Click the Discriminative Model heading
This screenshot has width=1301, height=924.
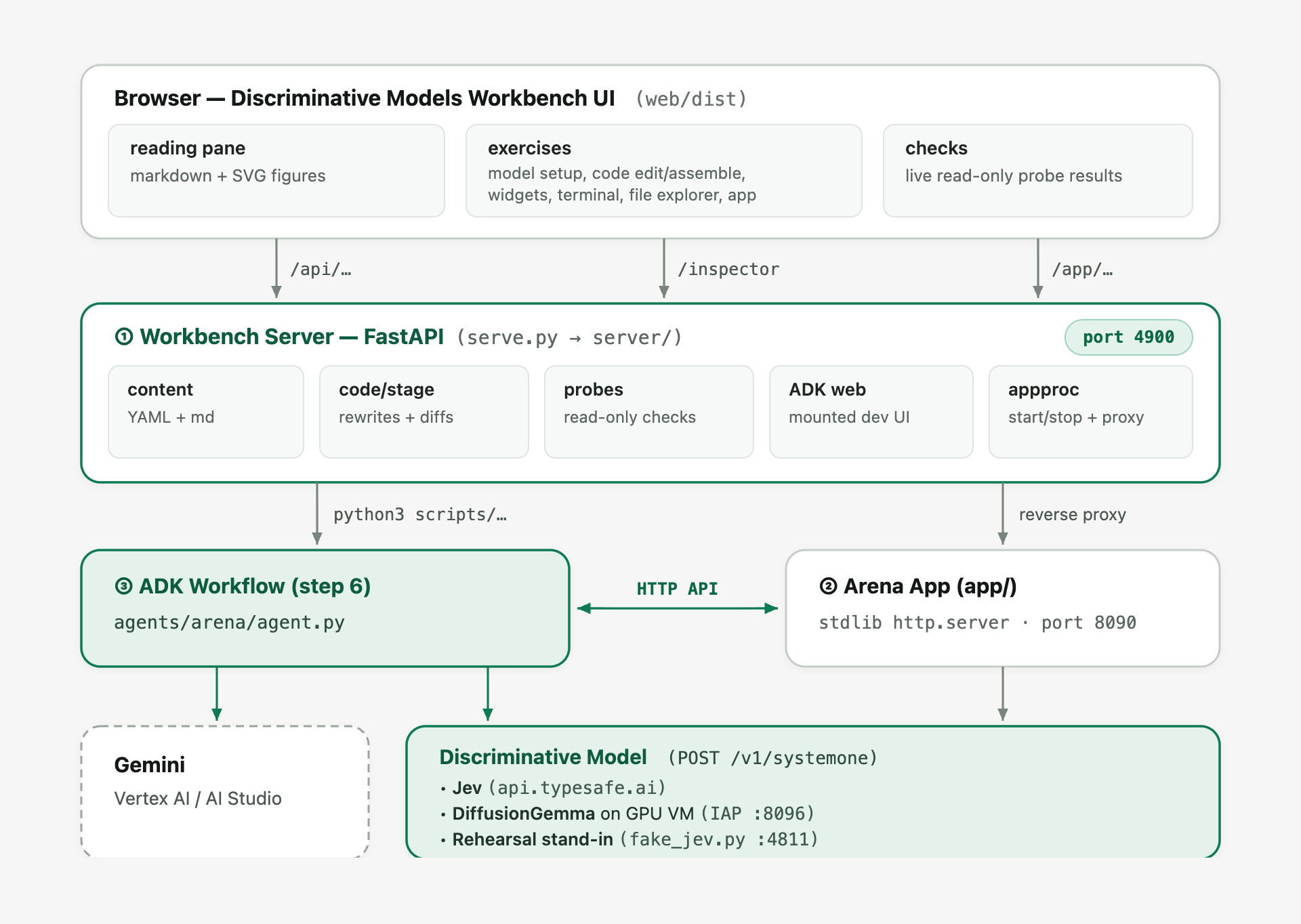(x=543, y=757)
